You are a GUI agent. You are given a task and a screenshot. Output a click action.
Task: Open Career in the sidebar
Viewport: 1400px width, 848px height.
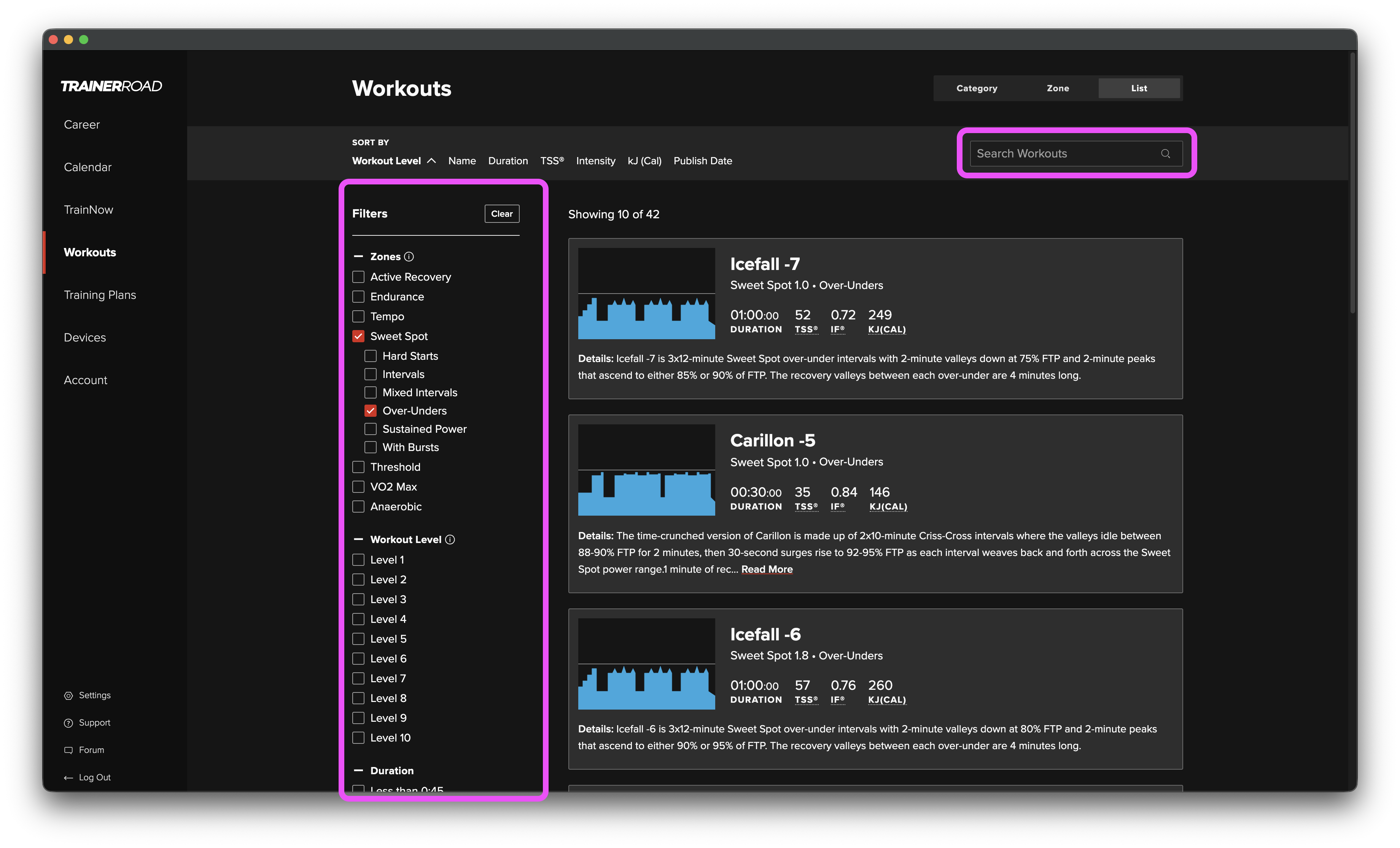tap(82, 124)
